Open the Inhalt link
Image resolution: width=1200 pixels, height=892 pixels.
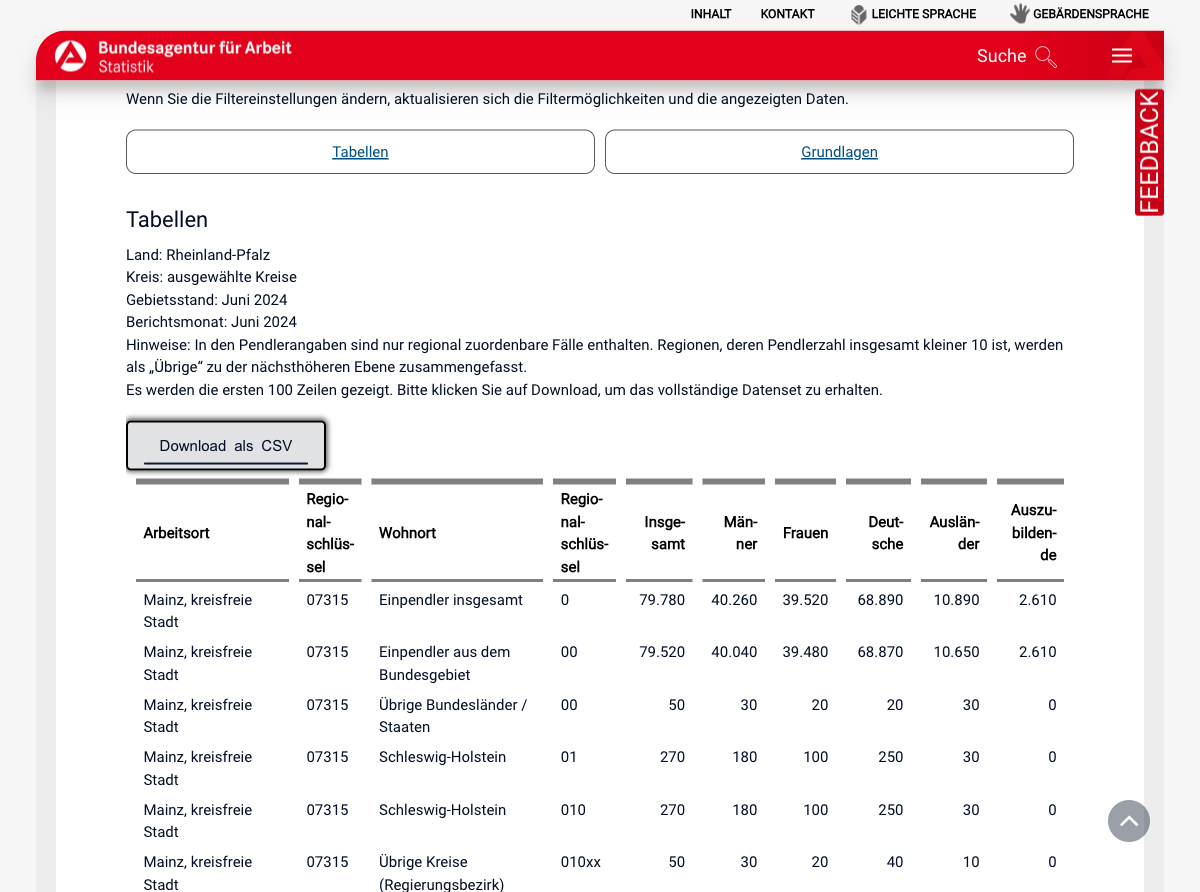(711, 14)
